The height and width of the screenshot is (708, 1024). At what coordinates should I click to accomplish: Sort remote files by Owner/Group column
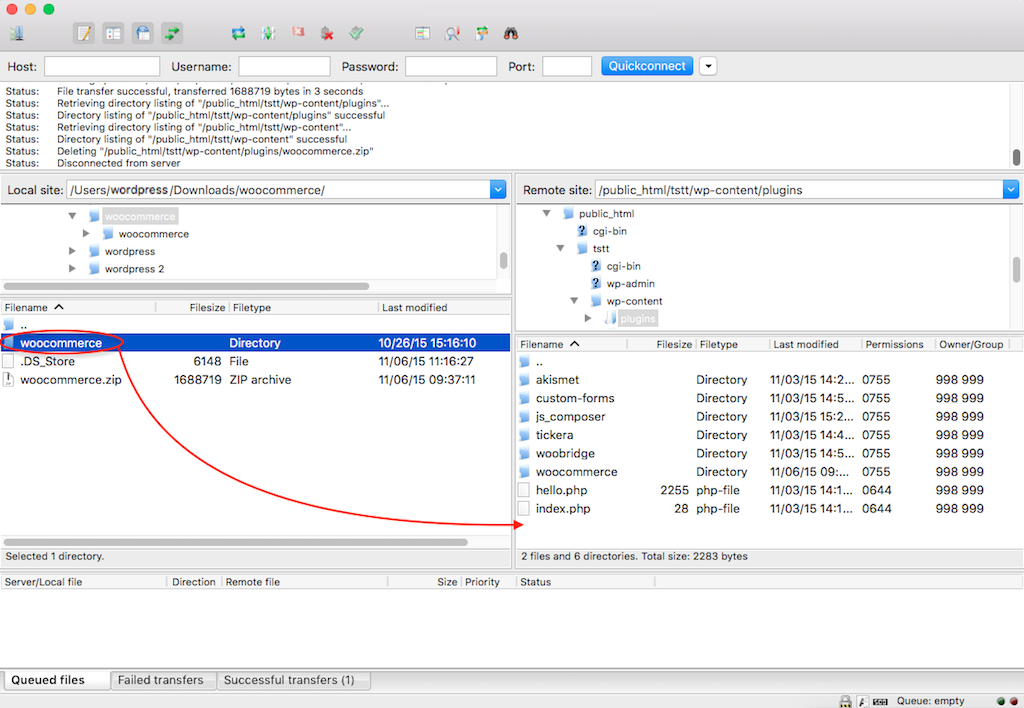click(x=971, y=344)
